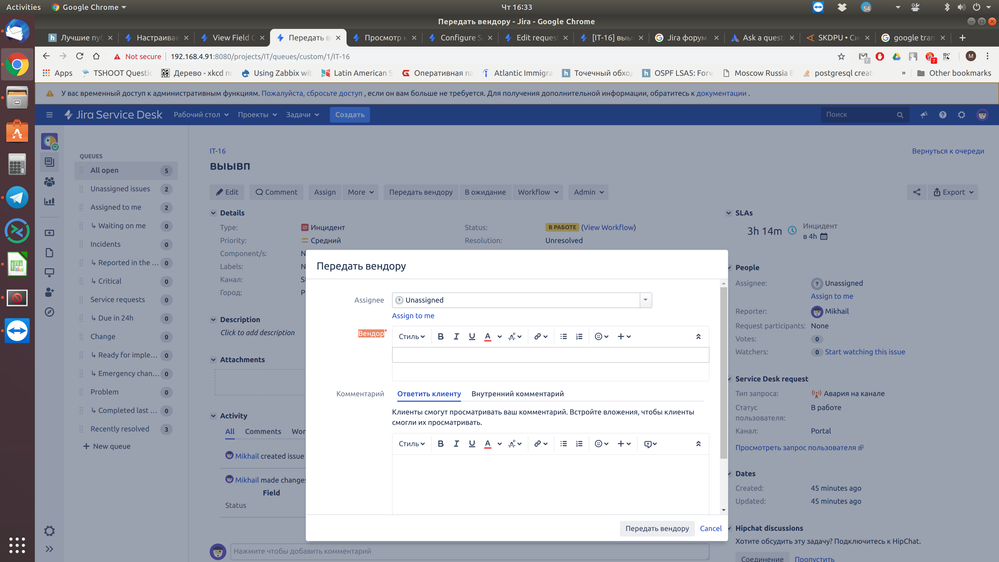The image size is (999, 562).
Task: Select the All open queue
Action: (x=126, y=170)
